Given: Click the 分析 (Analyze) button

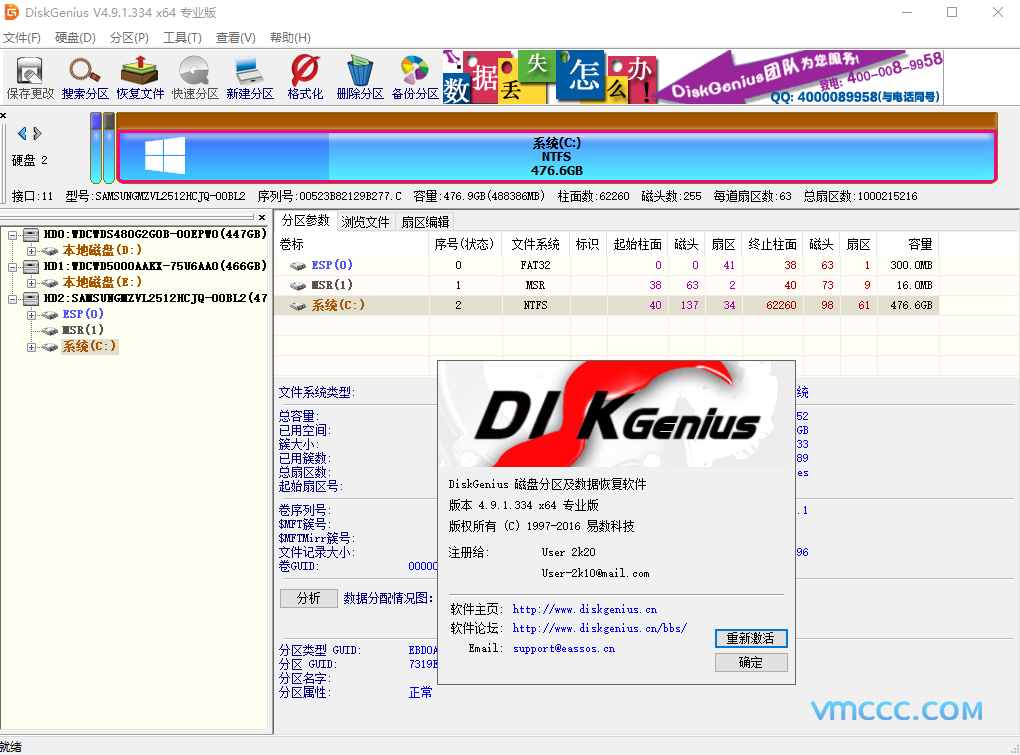Looking at the screenshot, I should click(308, 598).
